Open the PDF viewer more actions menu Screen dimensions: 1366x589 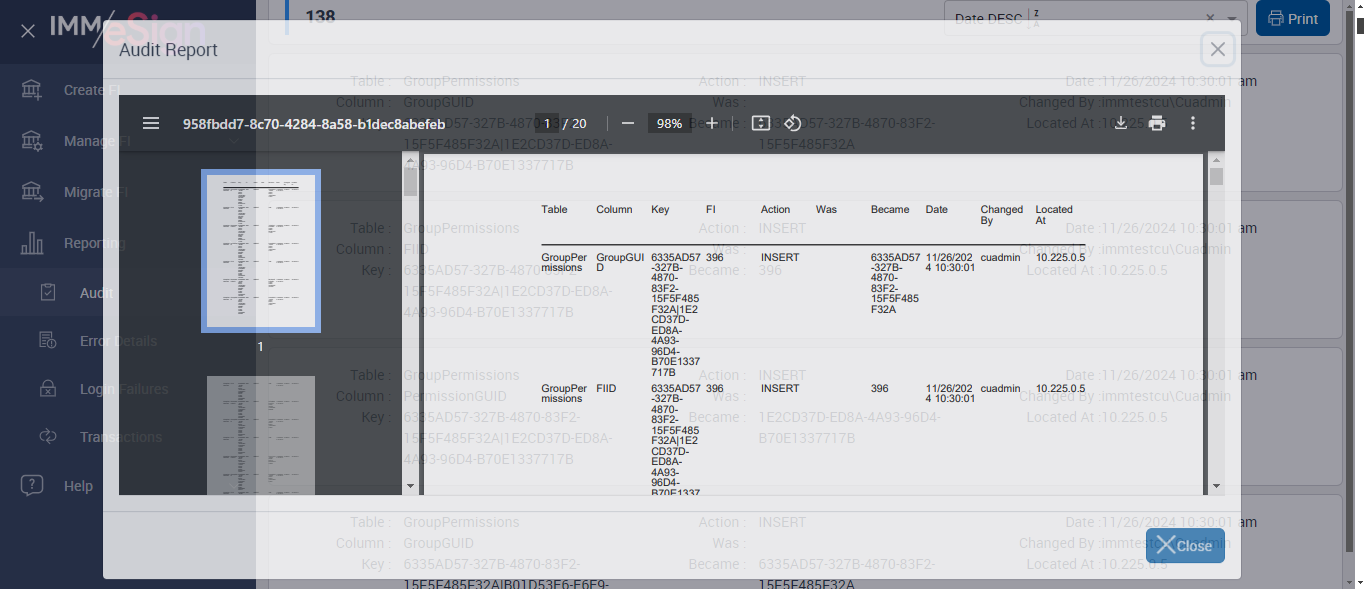click(x=1192, y=124)
